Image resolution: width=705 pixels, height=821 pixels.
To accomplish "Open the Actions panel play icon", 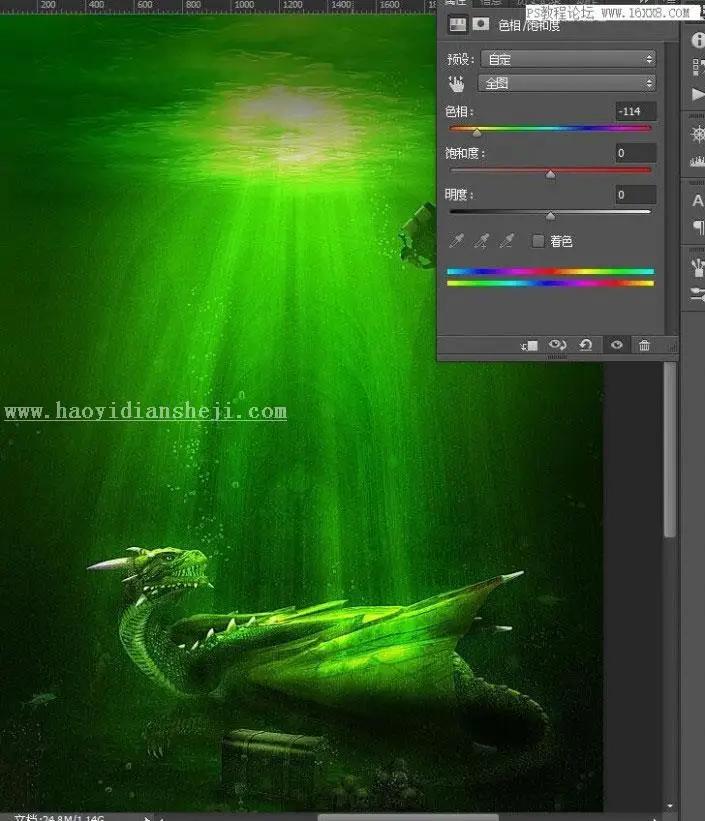I will pos(698,95).
